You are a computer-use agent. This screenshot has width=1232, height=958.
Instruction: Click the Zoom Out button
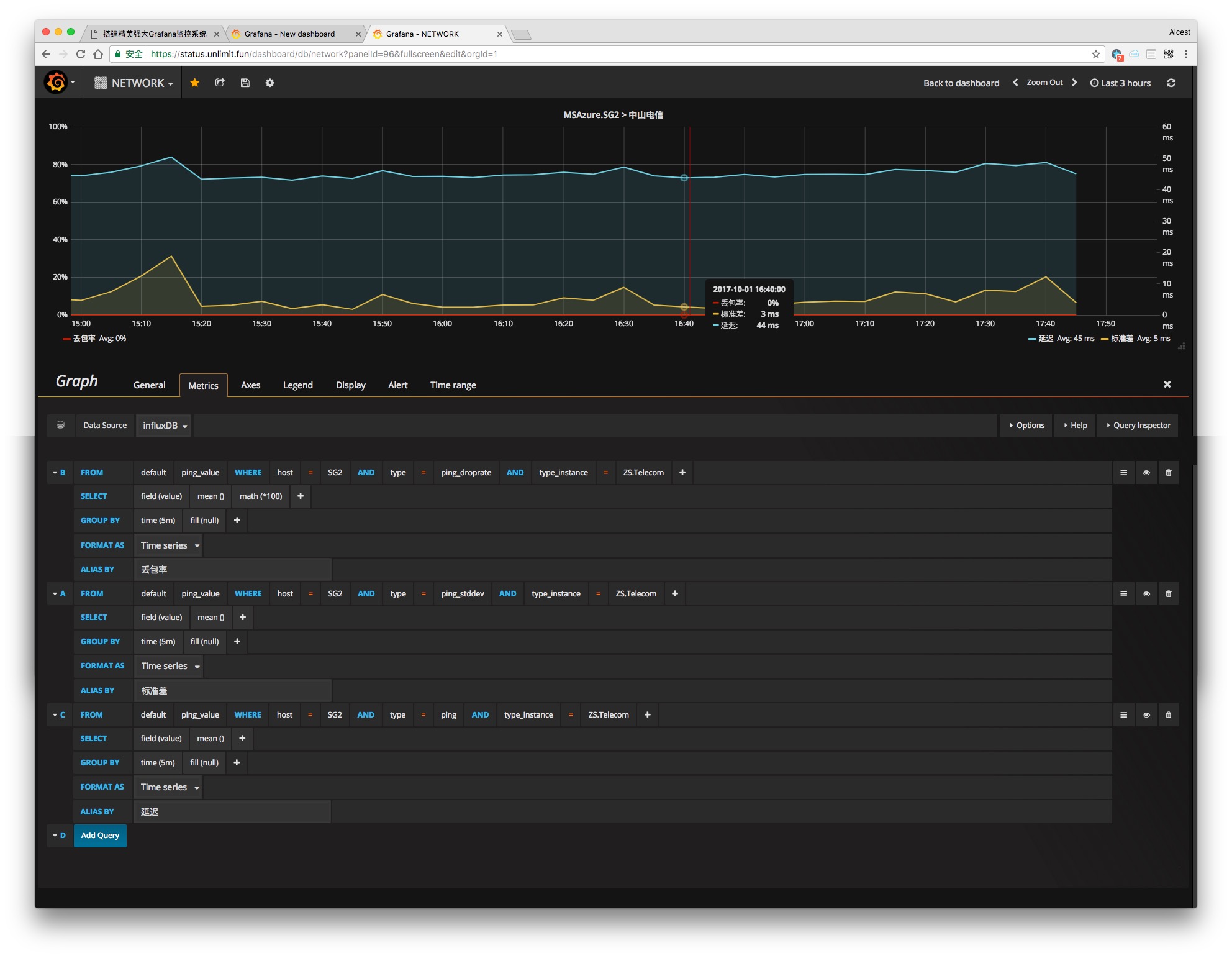tap(1044, 83)
